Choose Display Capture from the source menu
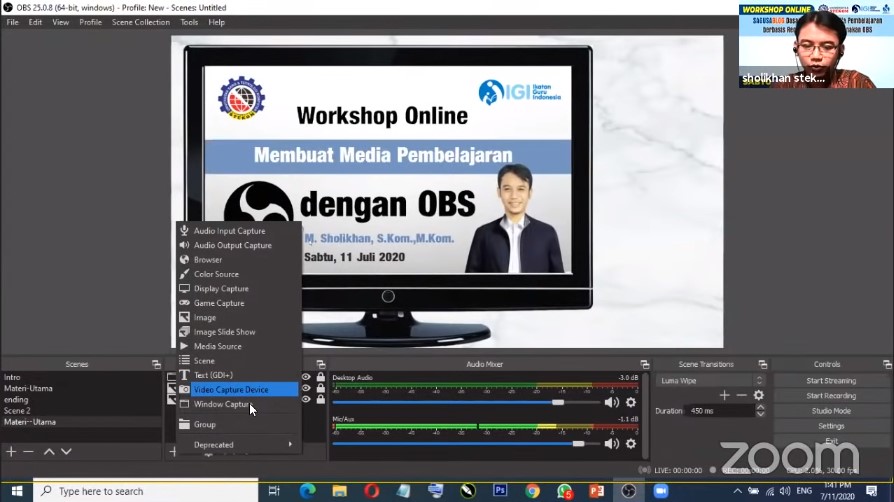This screenshot has width=894, height=502. [239, 289]
